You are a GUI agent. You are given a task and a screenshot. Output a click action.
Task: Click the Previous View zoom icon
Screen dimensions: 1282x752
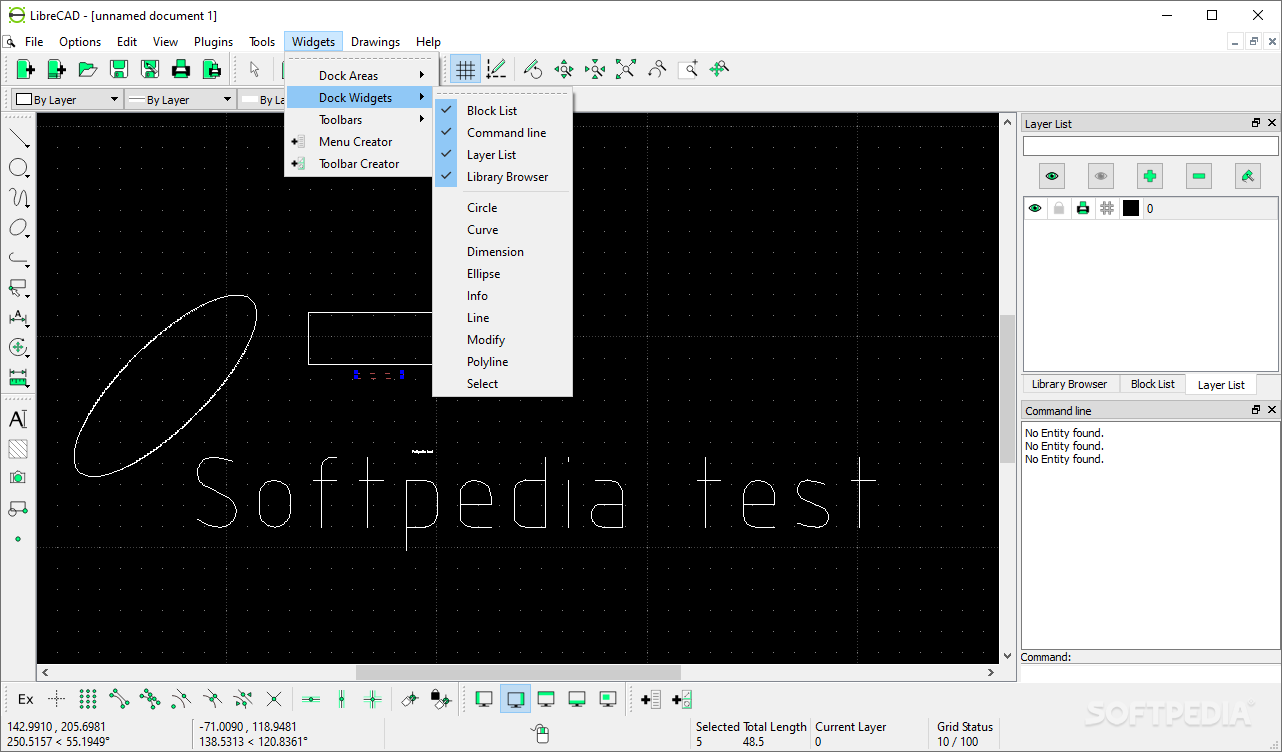coord(657,69)
